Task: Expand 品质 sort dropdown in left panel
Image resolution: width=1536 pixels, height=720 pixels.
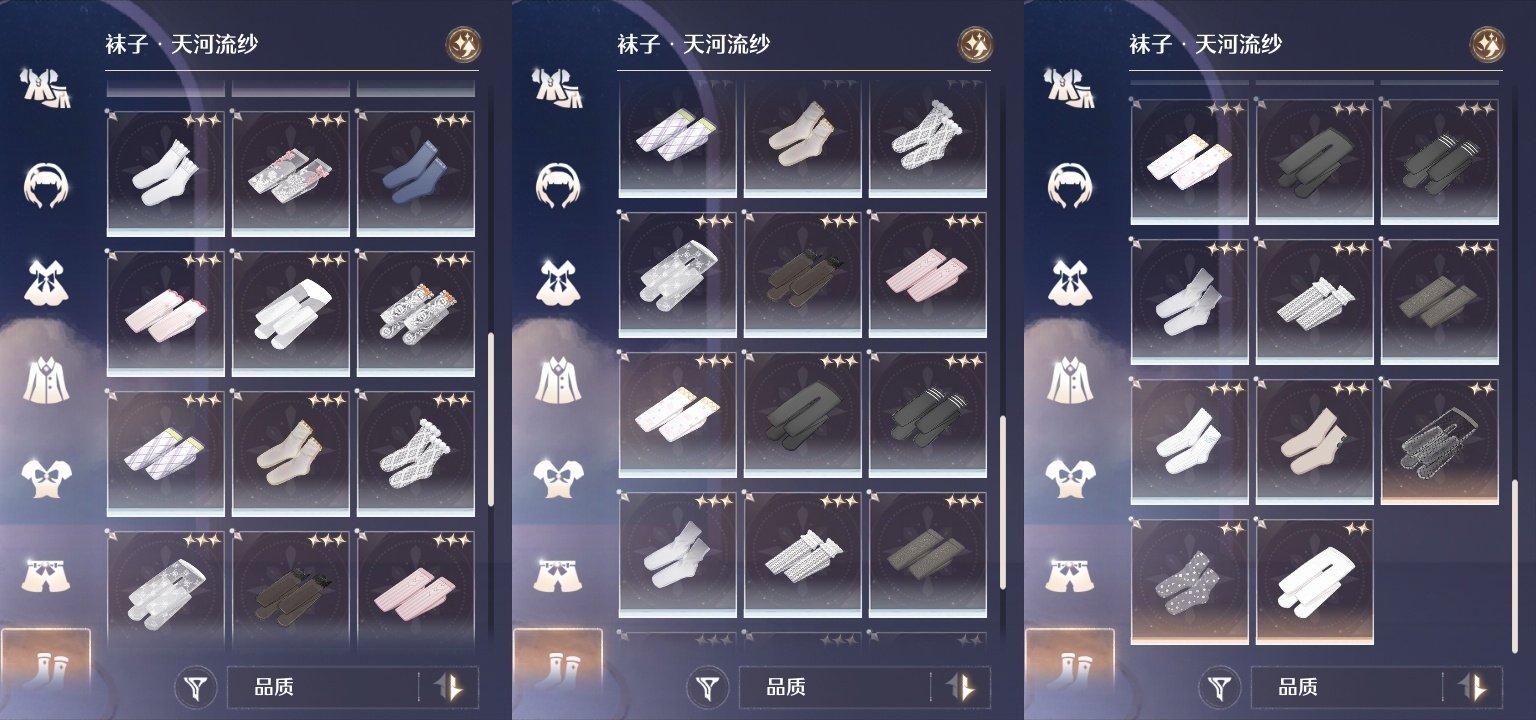Action: pyautogui.click(x=324, y=687)
